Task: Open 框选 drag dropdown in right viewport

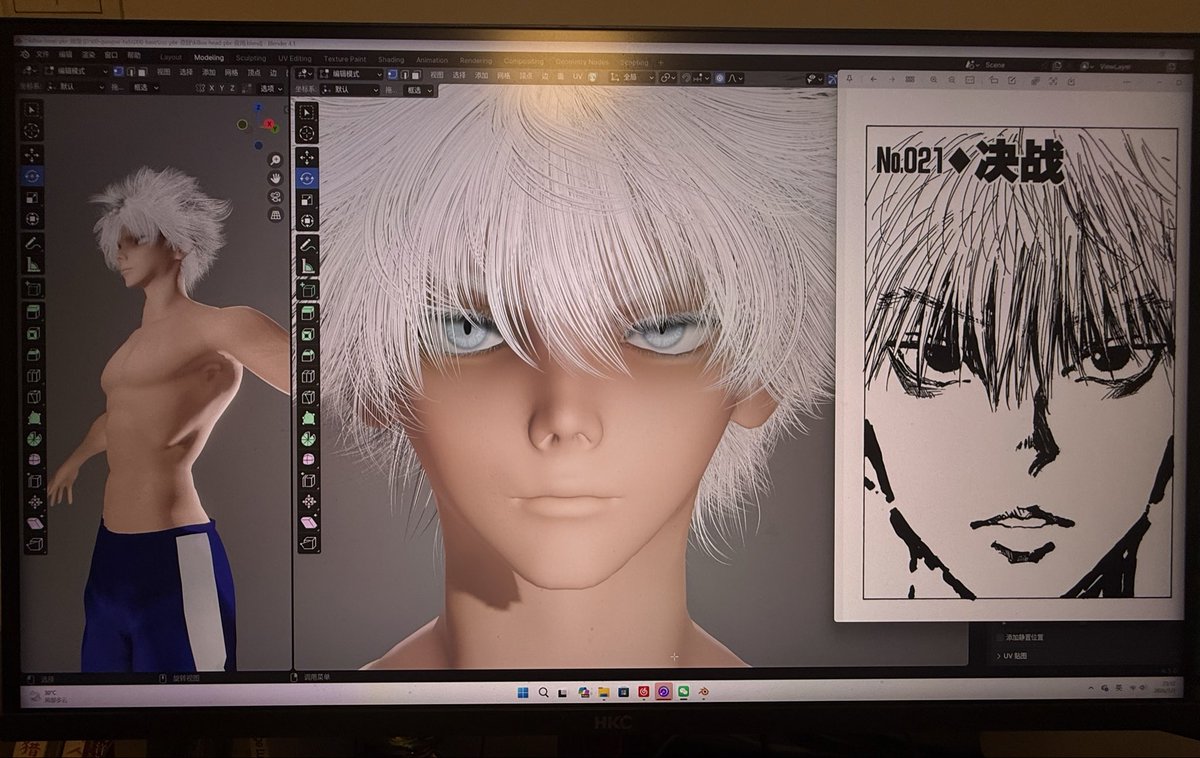Action: coord(418,90)
